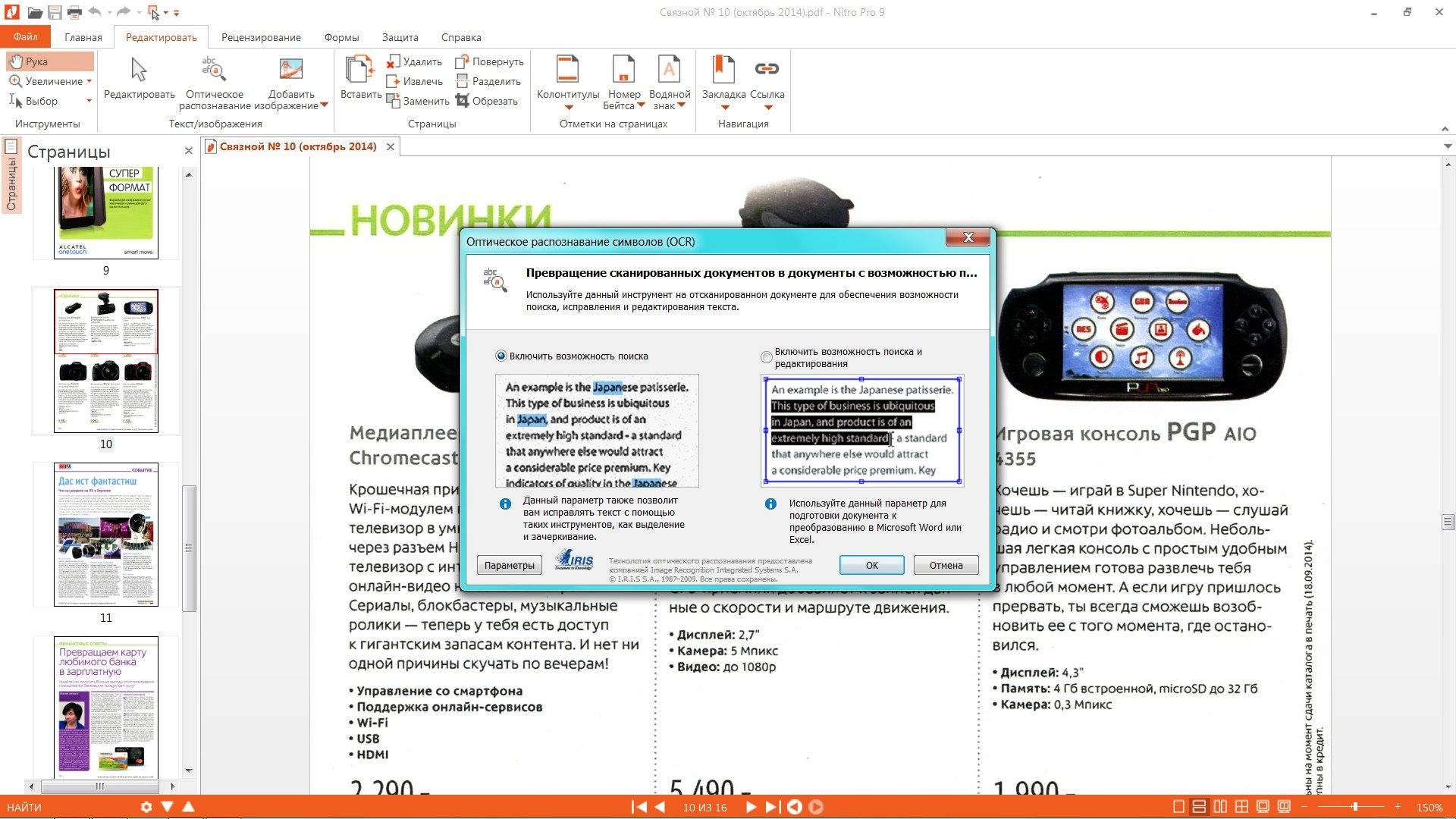Click Разделить document tool
Viewport: 1456px width, 819px height.
488,81
